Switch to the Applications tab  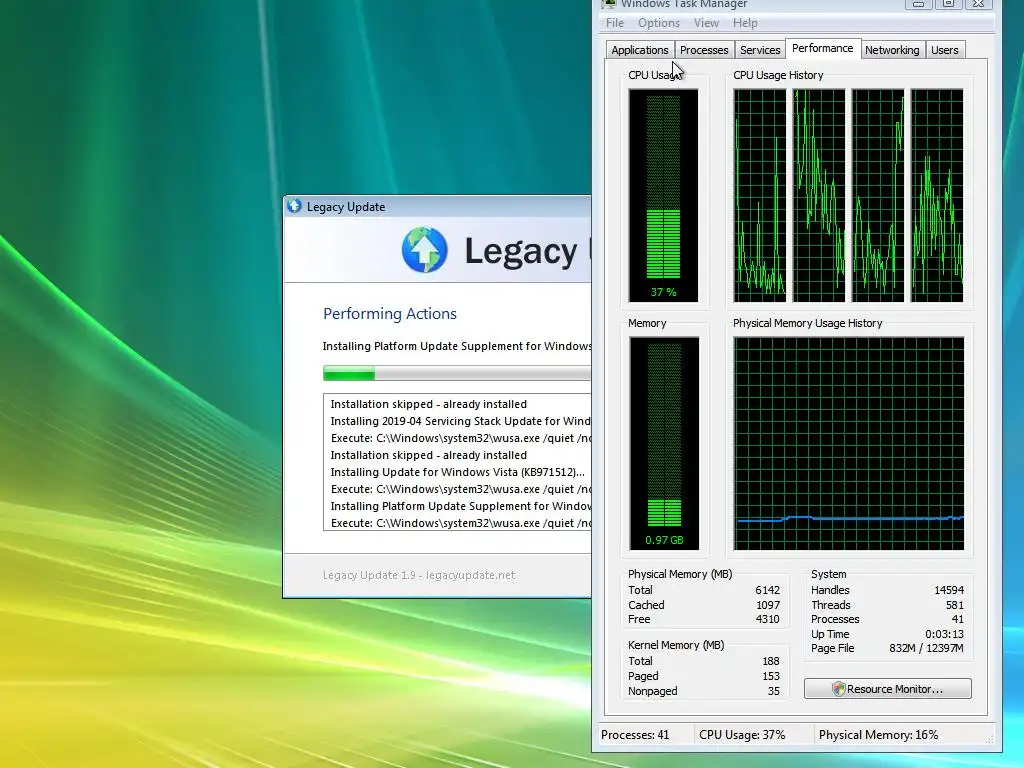pyautogui.click(x=639, y=50)
